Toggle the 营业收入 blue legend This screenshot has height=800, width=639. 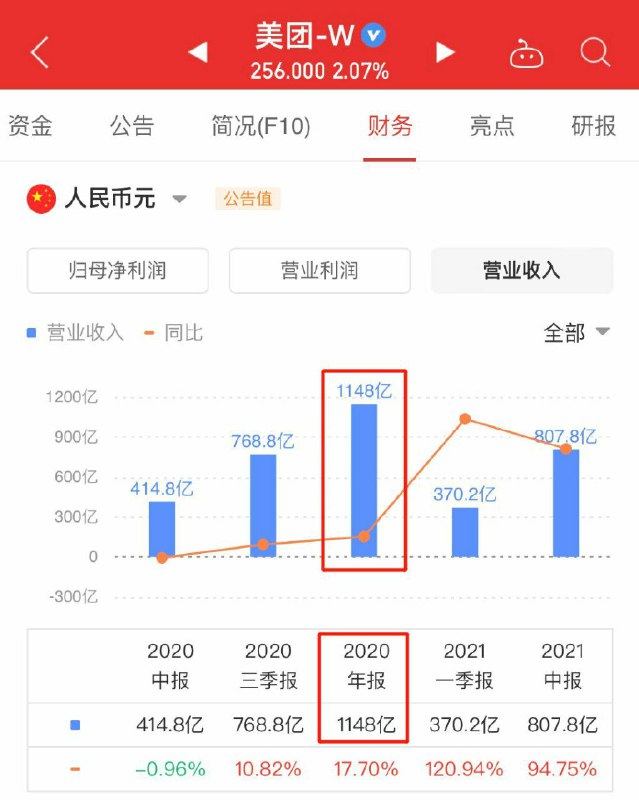pyautogui.click(x=75, y=333)
